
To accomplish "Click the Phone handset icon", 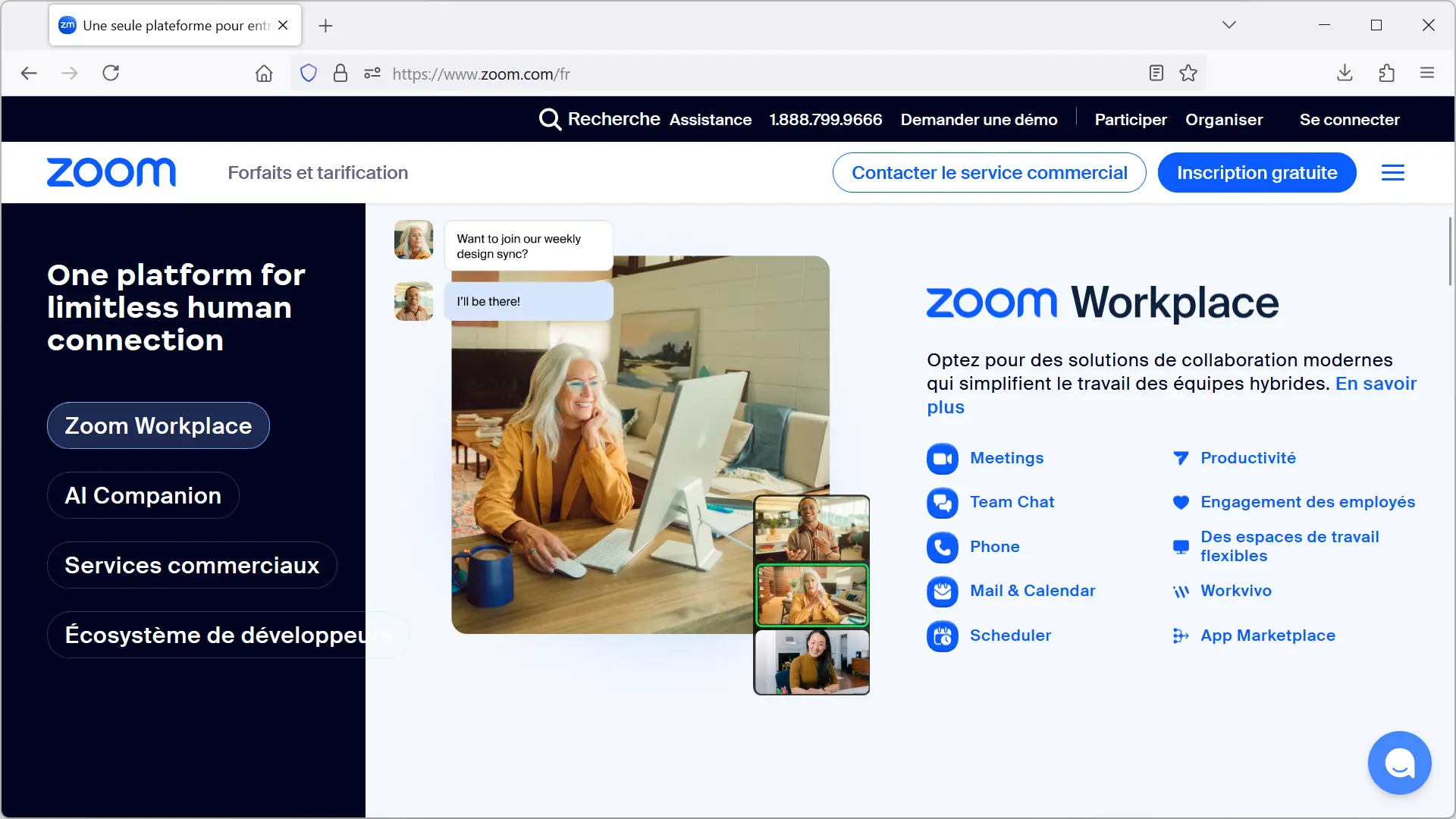I will (x=943, y=548).
